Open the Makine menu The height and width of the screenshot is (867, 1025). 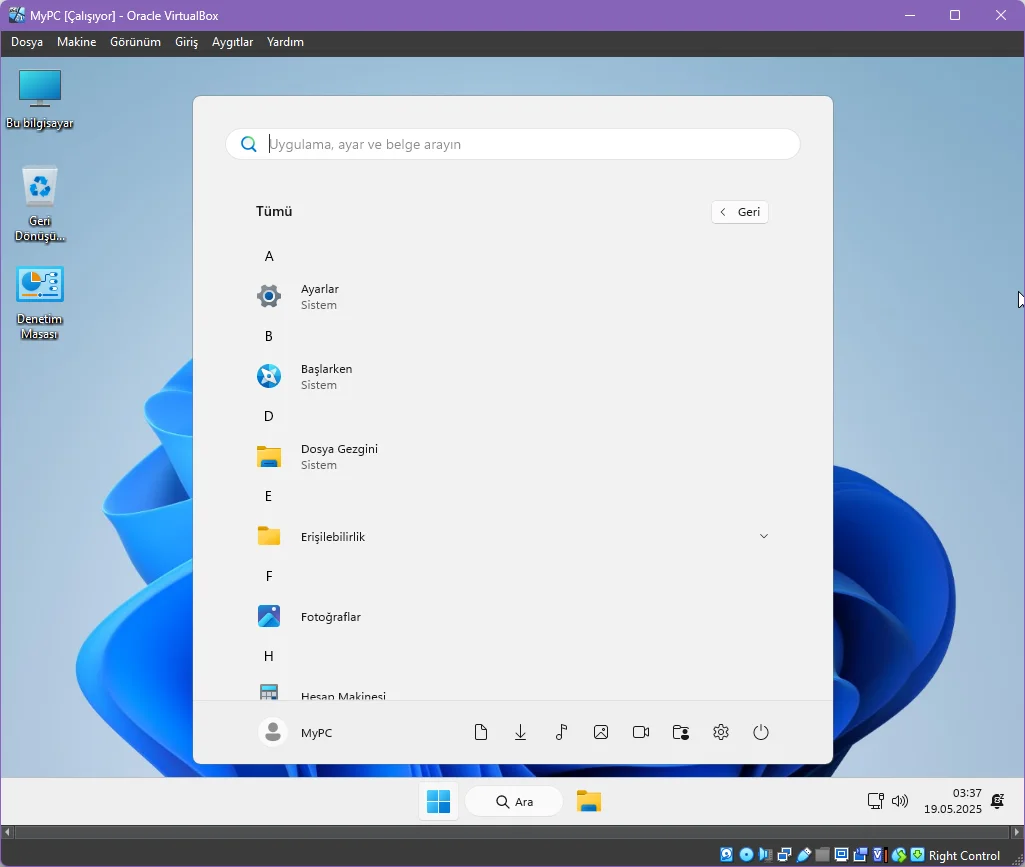(76, 42)
